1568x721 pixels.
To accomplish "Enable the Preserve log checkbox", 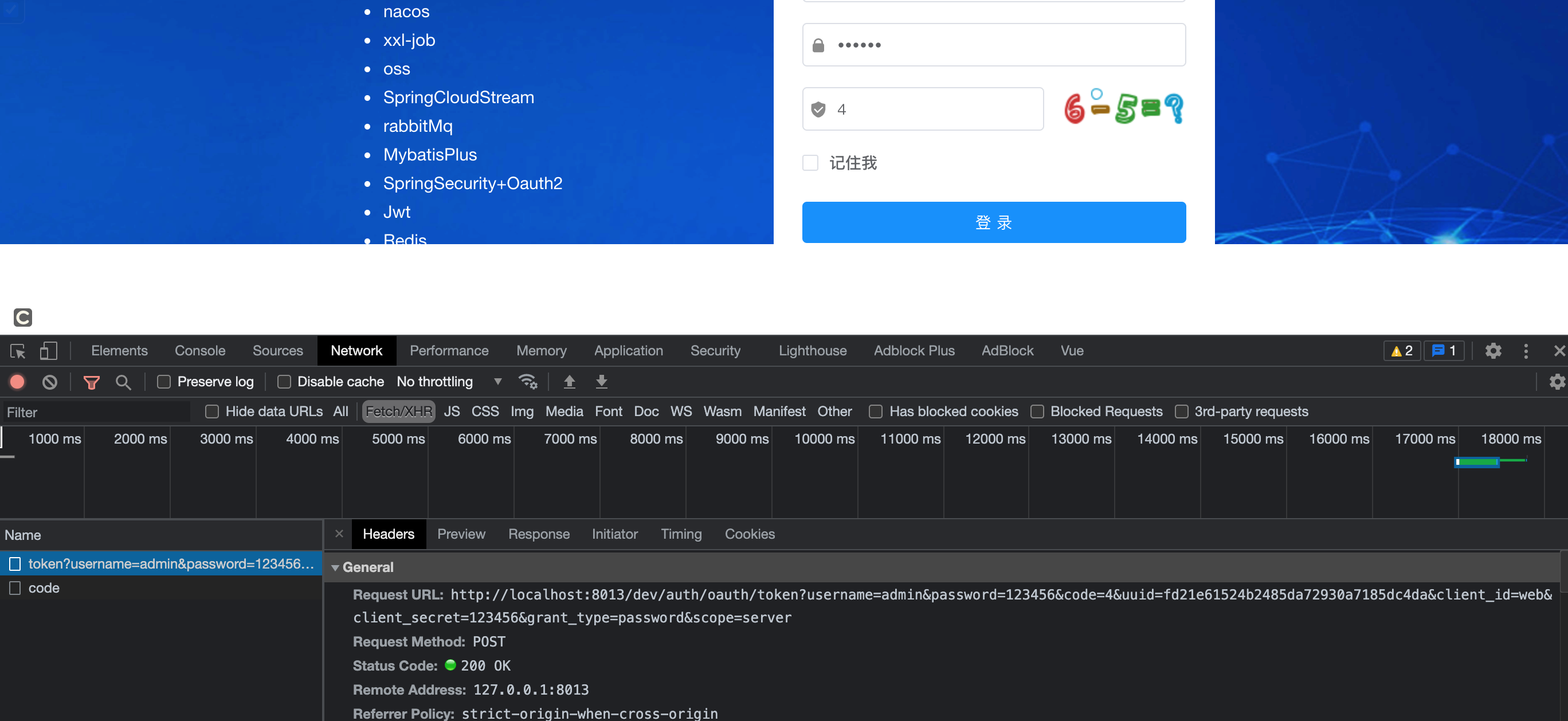I will [164, 382].
